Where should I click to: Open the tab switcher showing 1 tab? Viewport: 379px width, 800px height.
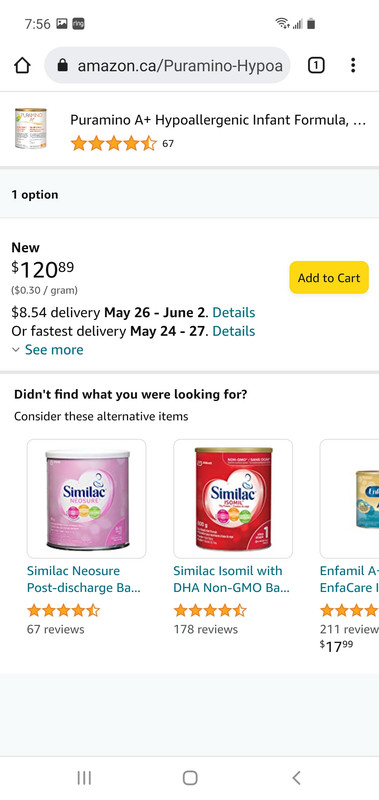316,65
